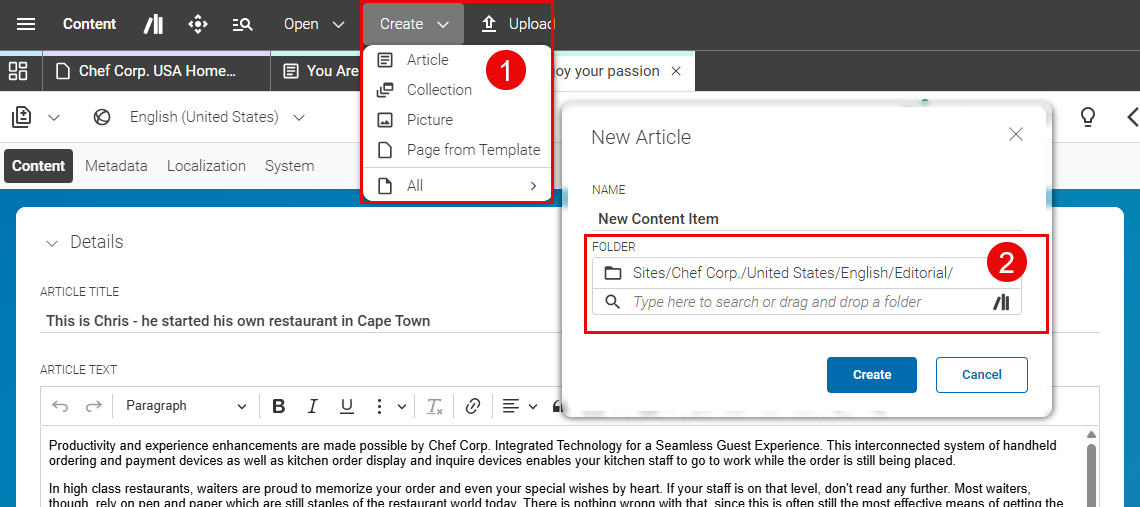Click the Create button in dialog
The height and width of the screenshot is (507, 1140).
pos(872,375)
